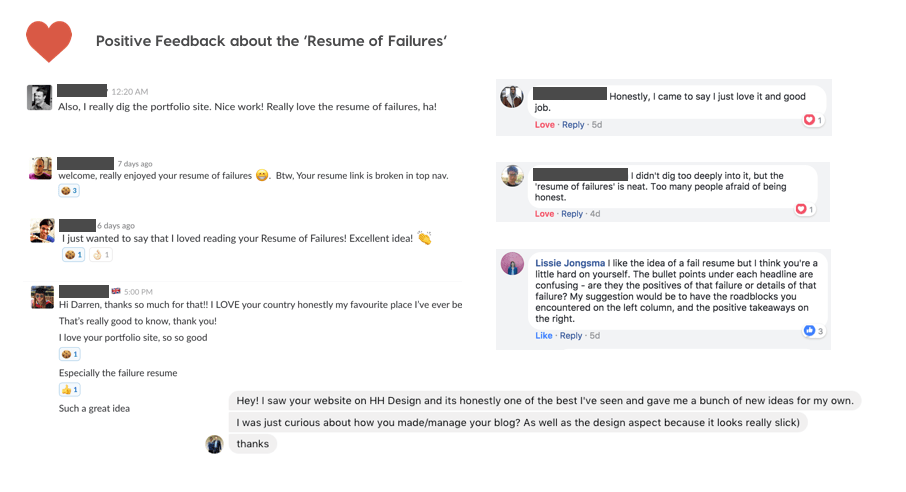Screen dimensions: 906x492
Task: Click cookie reaction under 'I love your portfolio site'
Action: coord(69,354)
